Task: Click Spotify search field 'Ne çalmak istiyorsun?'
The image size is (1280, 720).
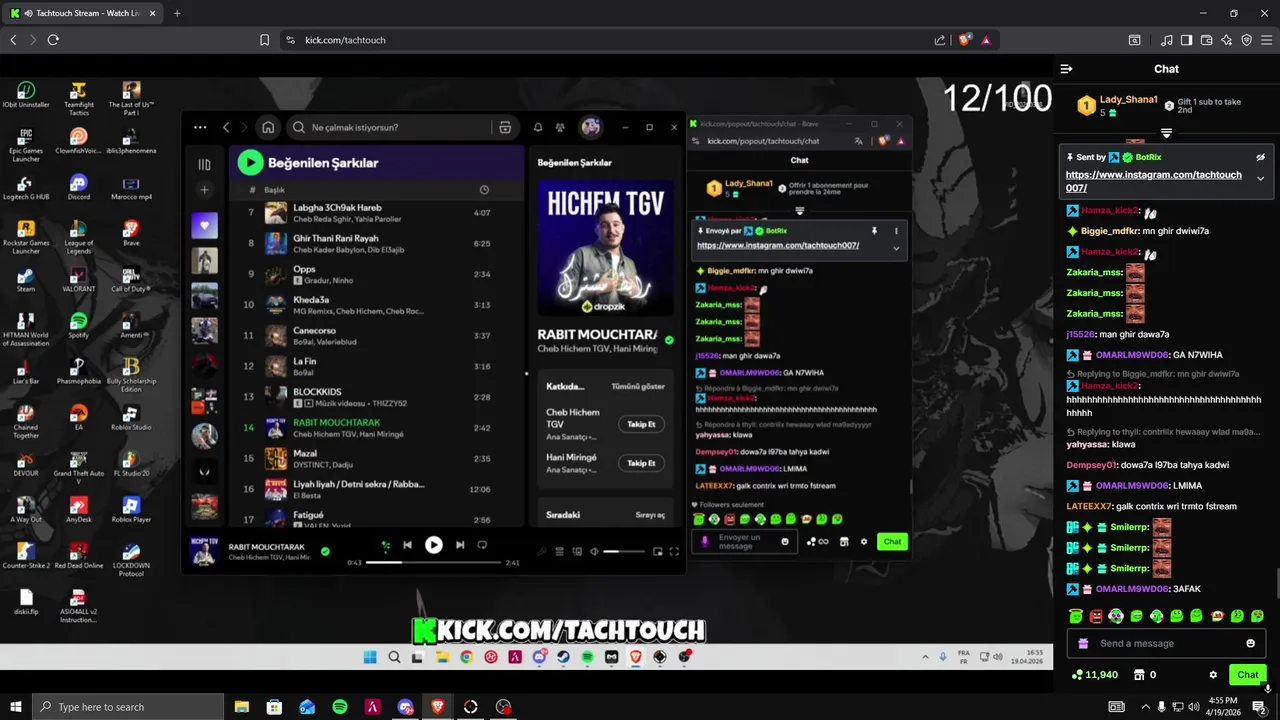Action: [403, 127]
